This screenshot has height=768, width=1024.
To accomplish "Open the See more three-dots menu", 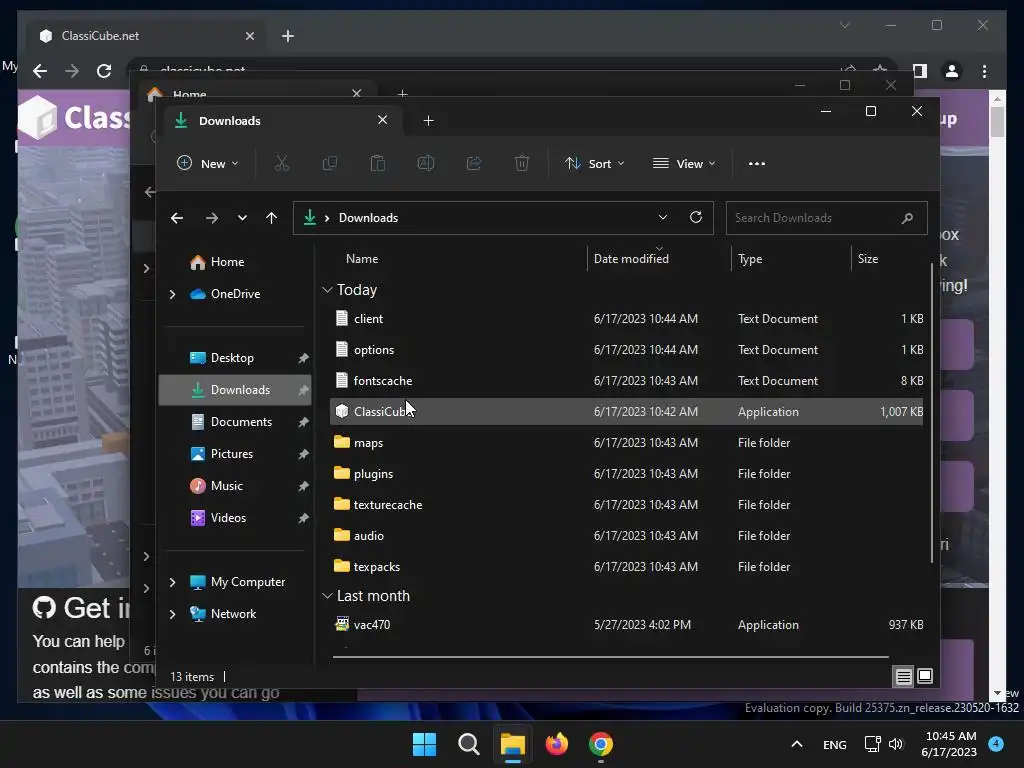I will click(x=757, y=164).
